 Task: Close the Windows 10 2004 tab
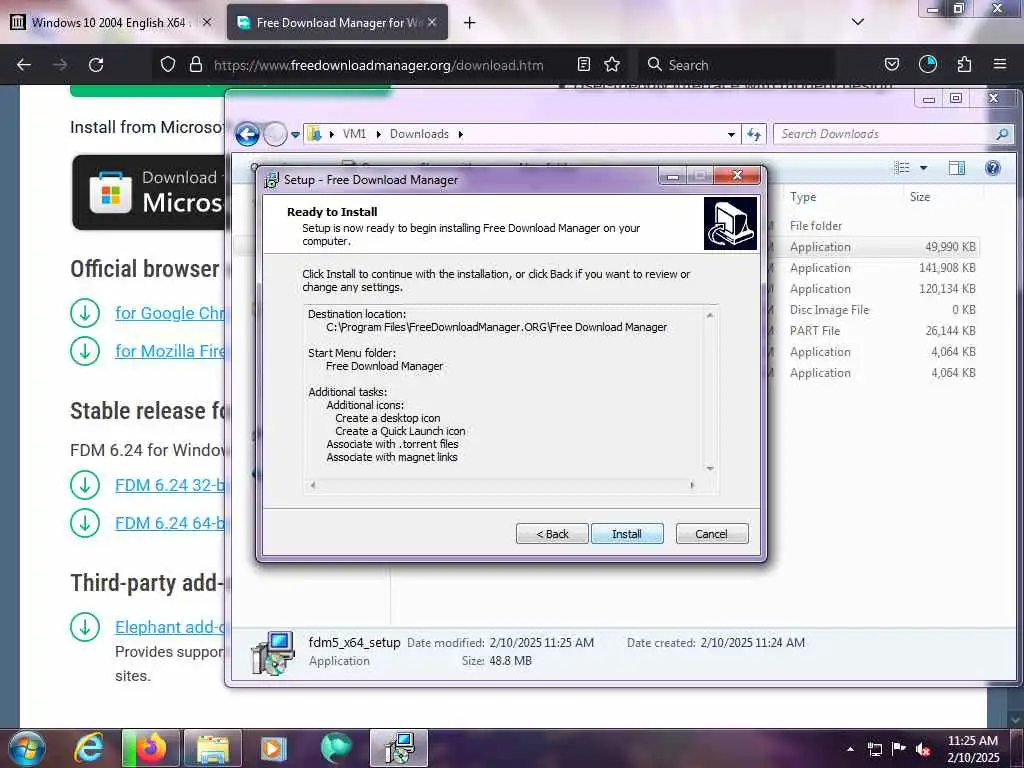207,22
